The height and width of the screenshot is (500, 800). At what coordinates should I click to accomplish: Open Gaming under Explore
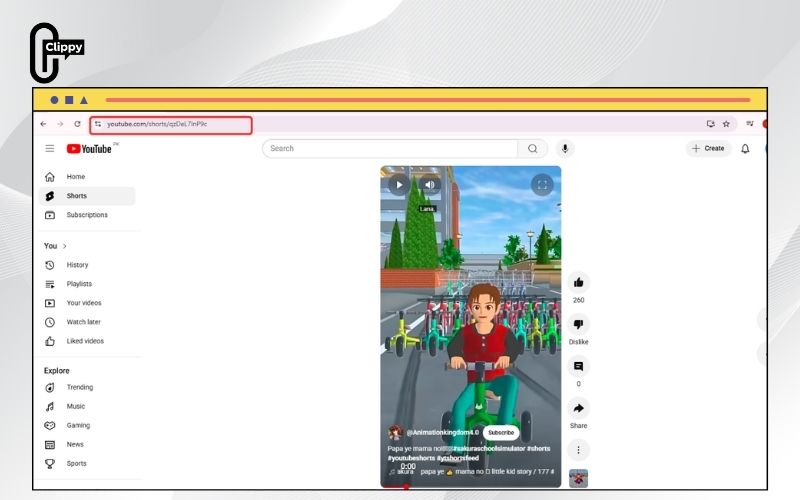pyautogui.click(x=87, y=425)
